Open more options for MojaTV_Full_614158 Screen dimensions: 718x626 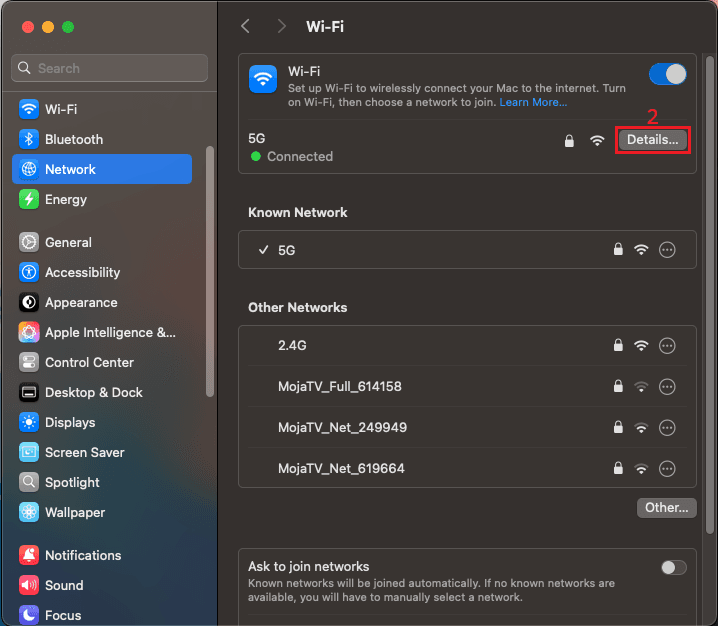click(668, 386)
